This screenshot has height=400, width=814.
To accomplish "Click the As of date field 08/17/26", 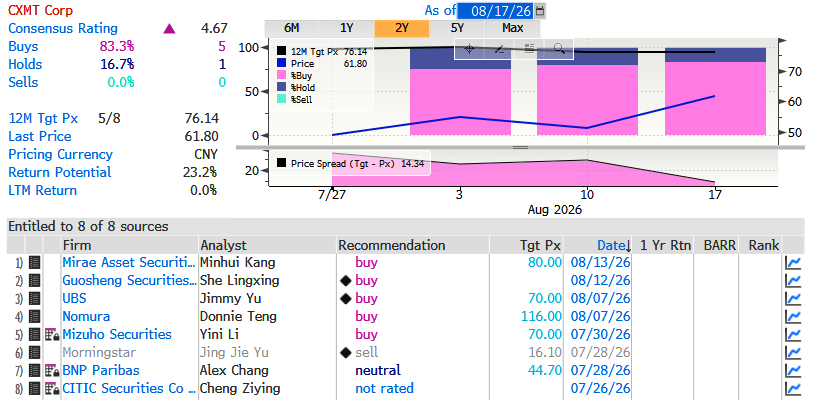I will pos(496,10).
